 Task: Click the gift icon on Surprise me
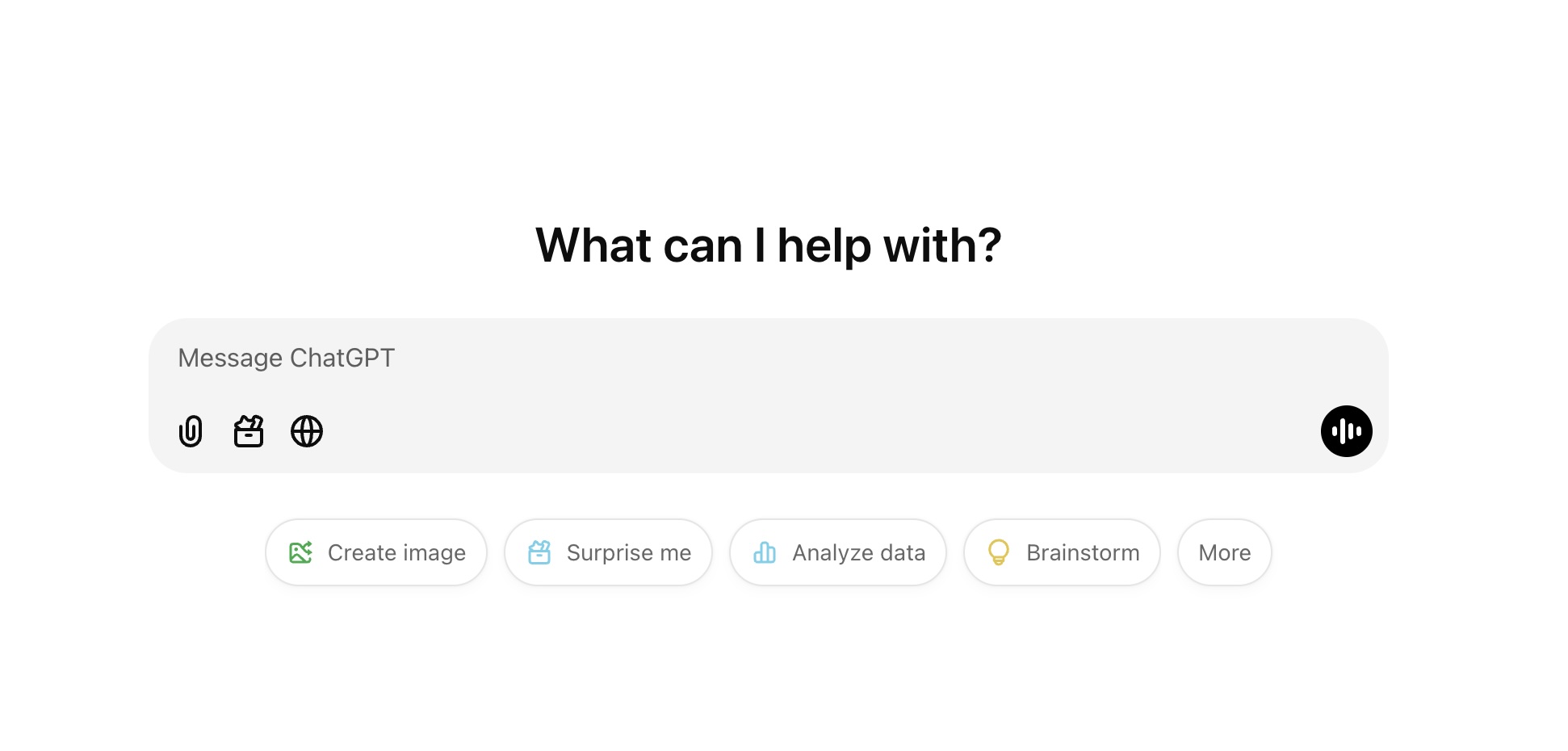[539, 552]
